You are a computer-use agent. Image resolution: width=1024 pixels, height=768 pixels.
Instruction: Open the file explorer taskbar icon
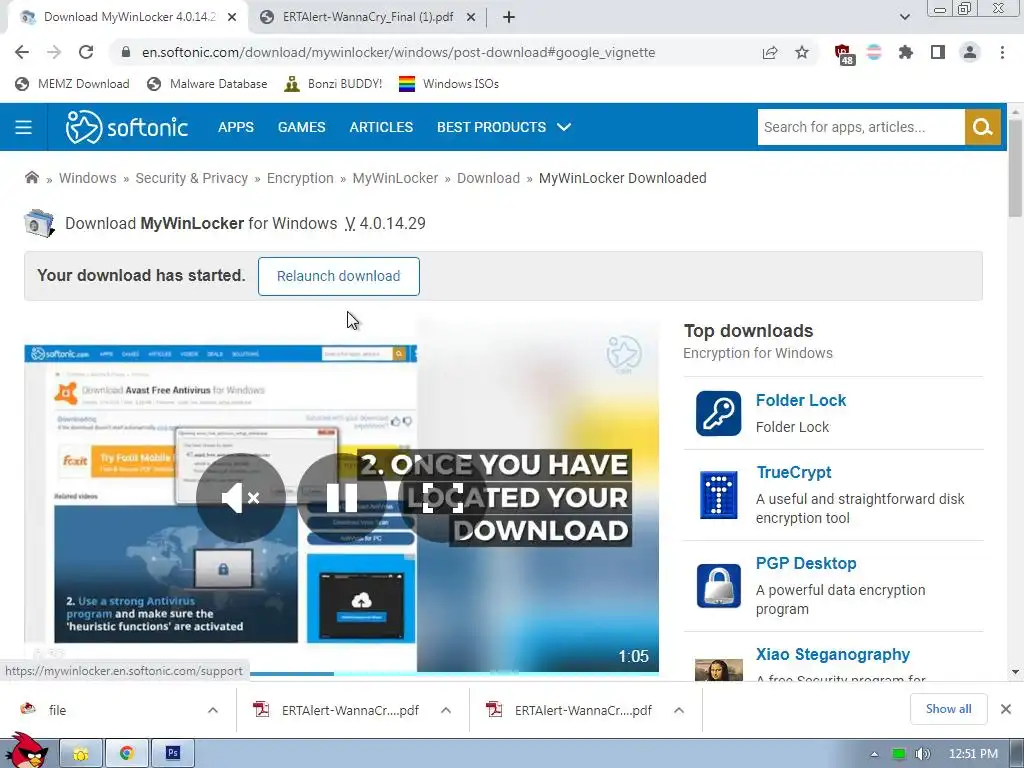[81, 754]
